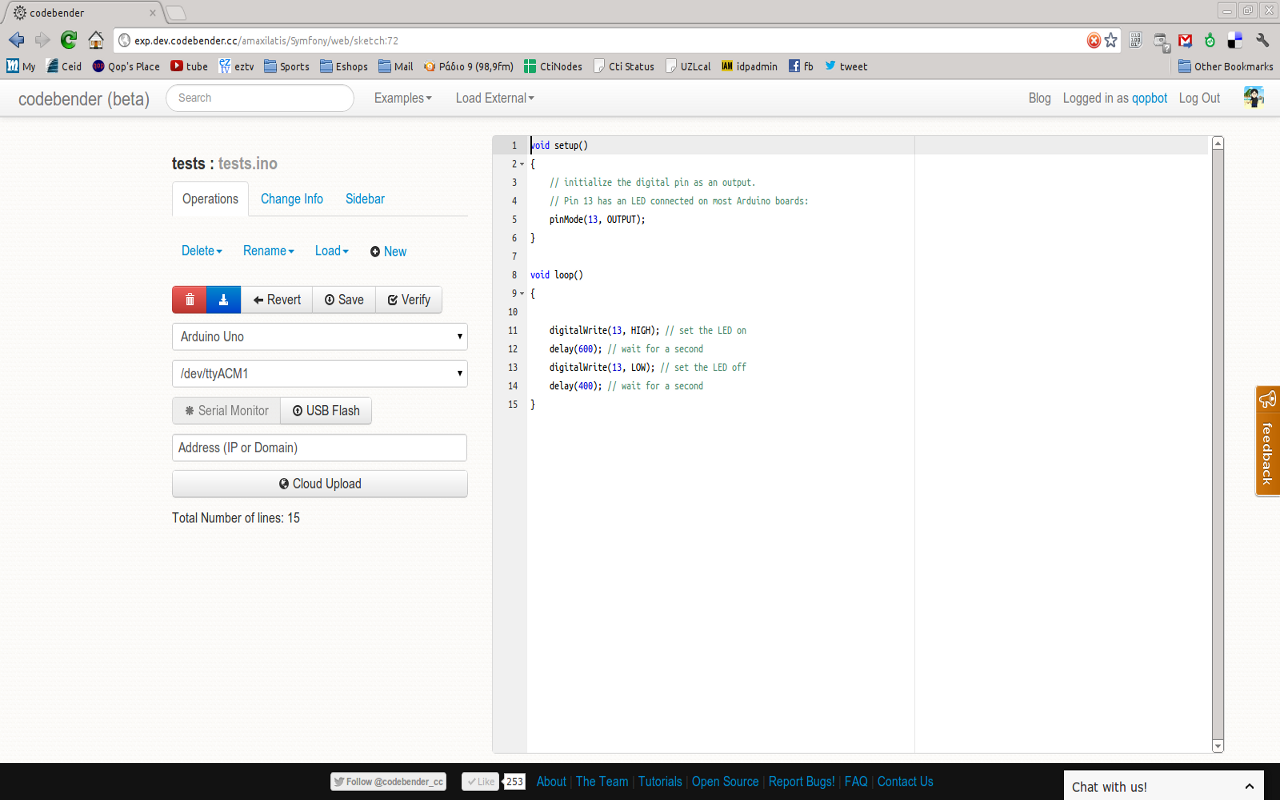This screenshot has height=800, width=1280.
Task: Expand the Chat with us panel
Action: 1164,786
